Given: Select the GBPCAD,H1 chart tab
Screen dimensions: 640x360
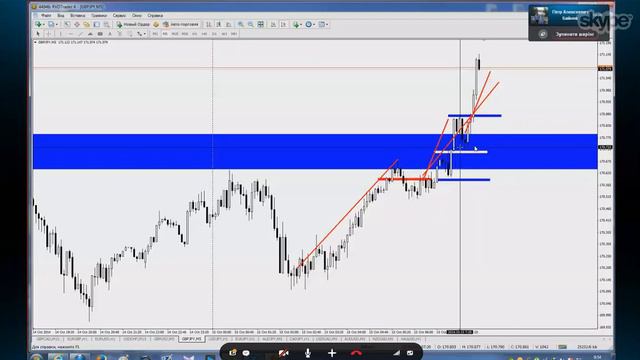Looking at the screenshot, I should click(48, 339).
